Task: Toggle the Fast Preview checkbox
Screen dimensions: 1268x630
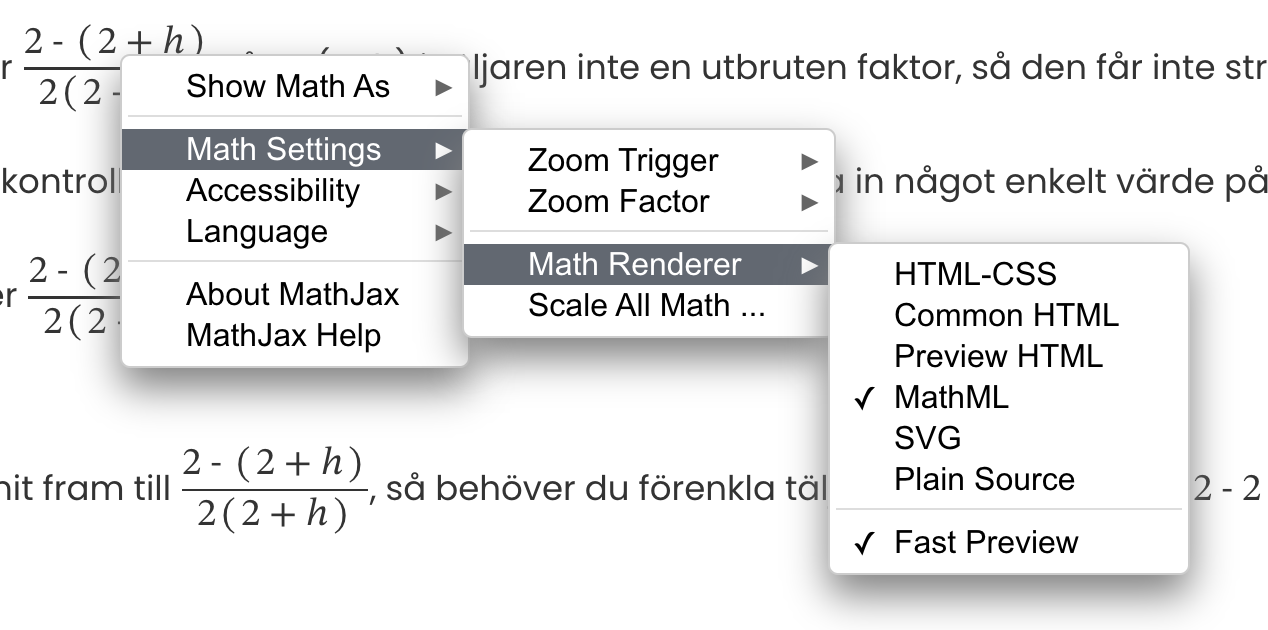Action: click(986, 542)
